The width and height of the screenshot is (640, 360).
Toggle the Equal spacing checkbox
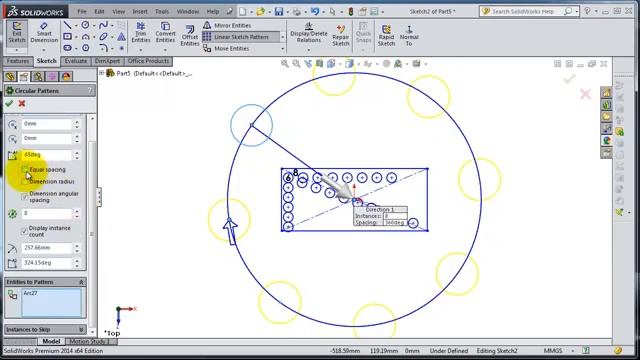[x=24, y=169]
